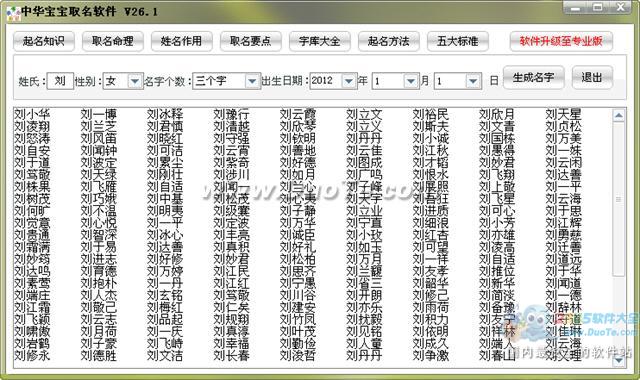This screenshot has height=380, width=640.
Task: Click 退出 exit button
Action: (592, 77)
